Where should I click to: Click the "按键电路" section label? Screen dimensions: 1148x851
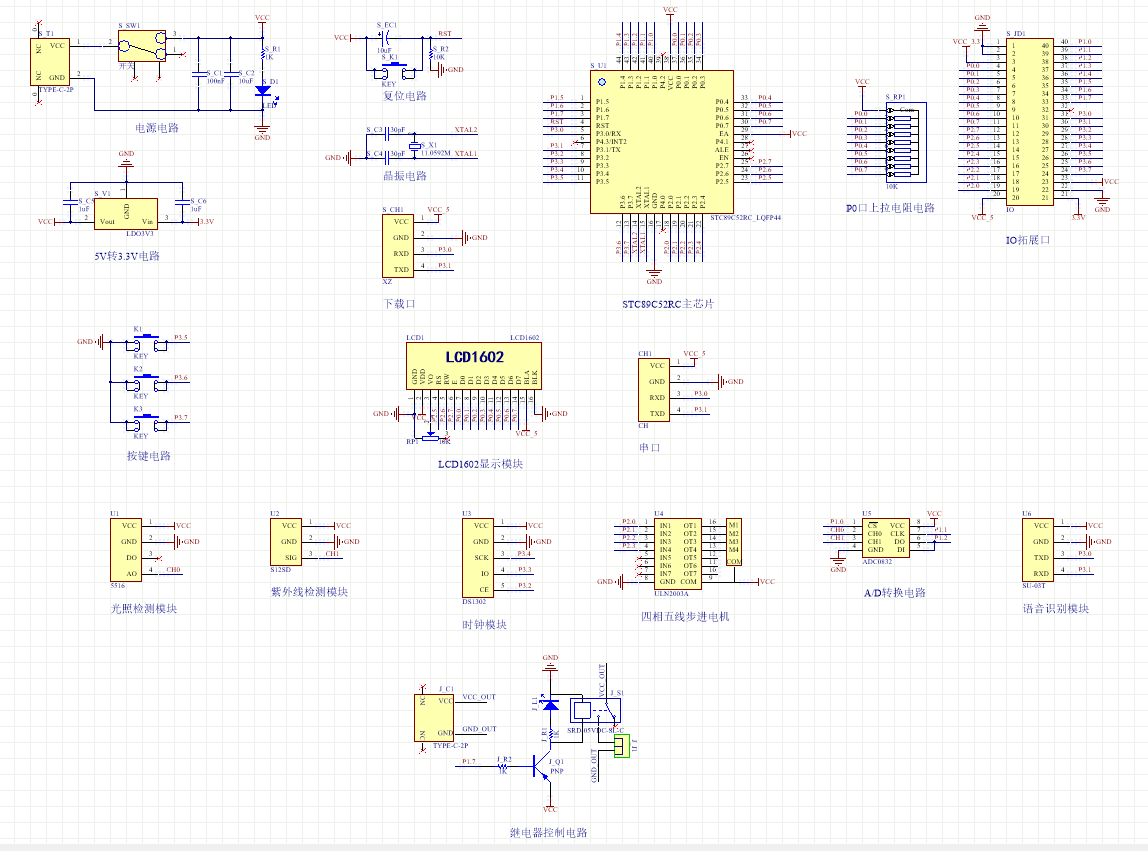point(149,456)
